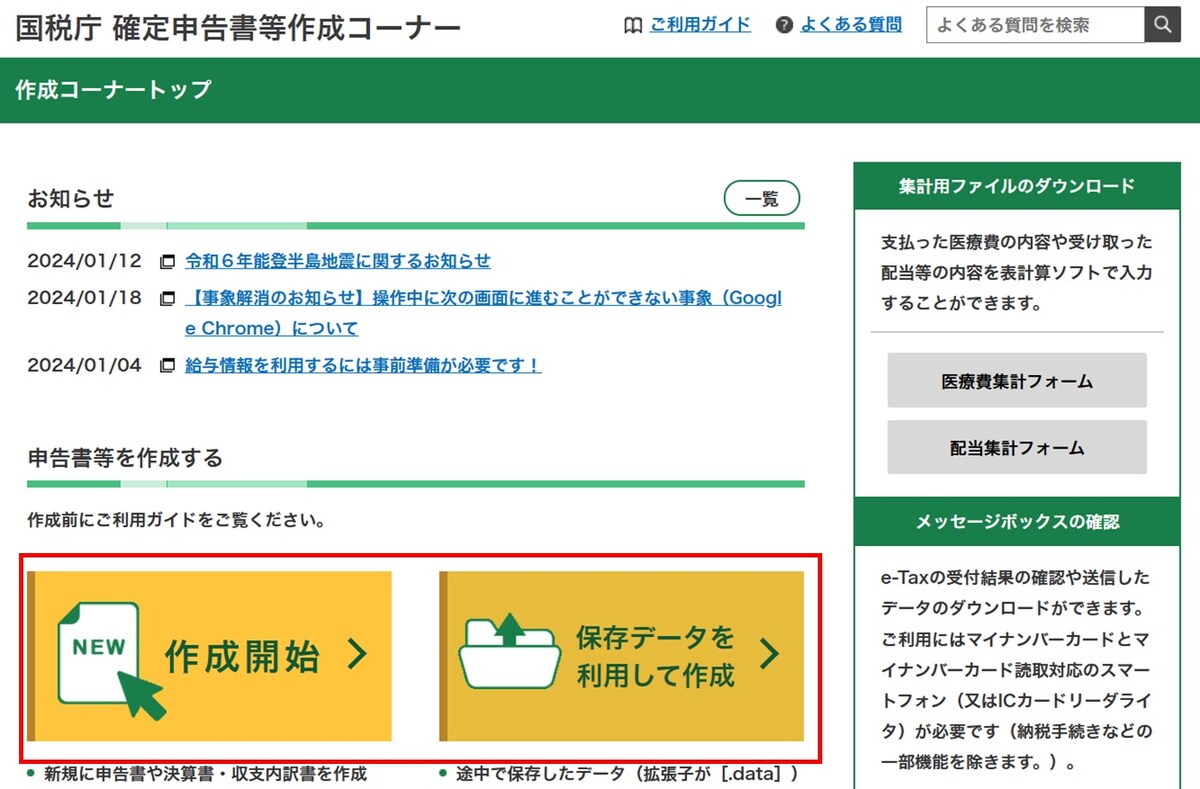The height and width of the screenshot is (789, 1200).
Task: Click the folder upload icon in 保存データ
Action: click(509, 652)
